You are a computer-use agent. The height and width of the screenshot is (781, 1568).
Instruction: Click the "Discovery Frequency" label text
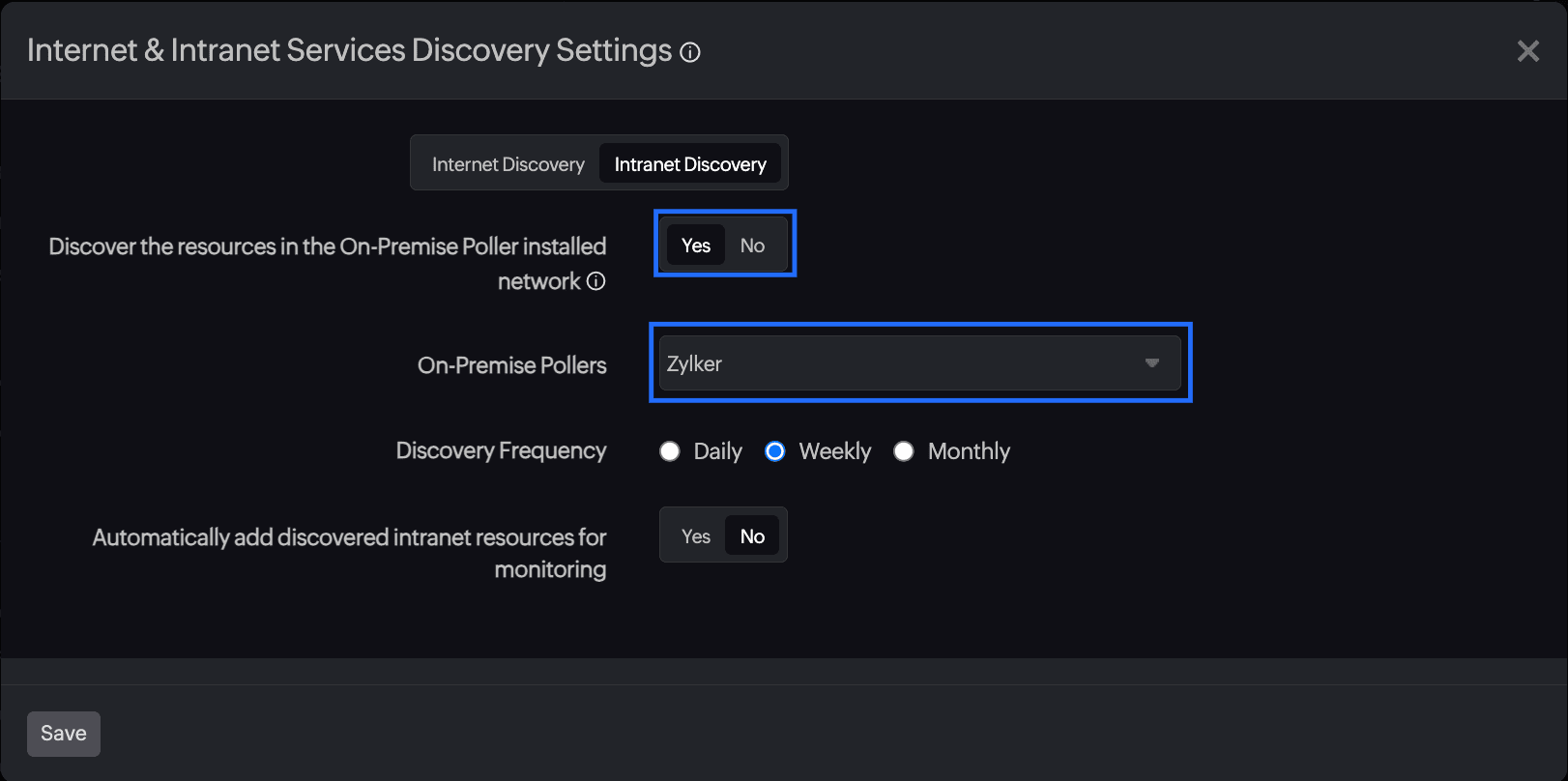(501, 450)
